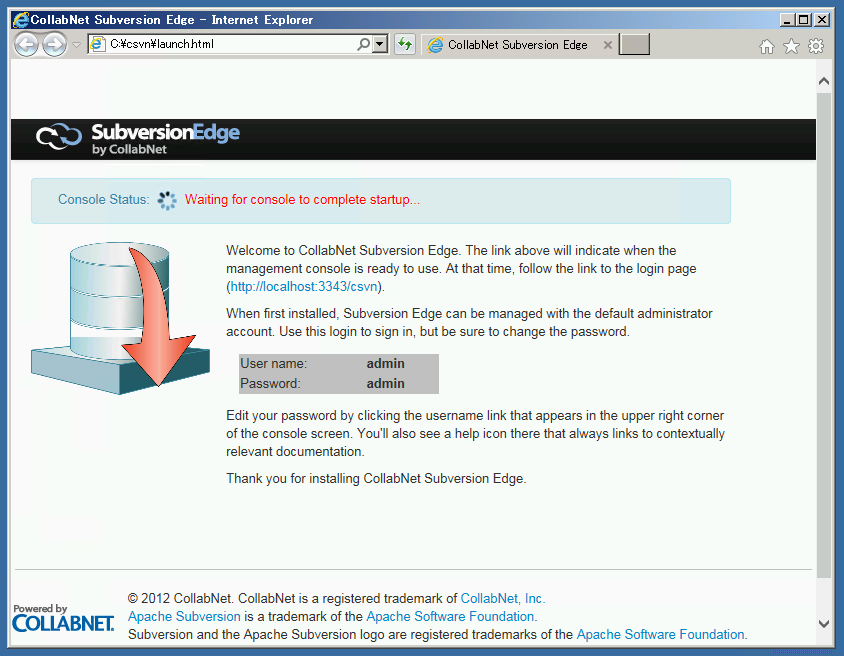This screenshot has height=656, width=844.
Task: Open the Tools gear icon
Action: [816, 46]
